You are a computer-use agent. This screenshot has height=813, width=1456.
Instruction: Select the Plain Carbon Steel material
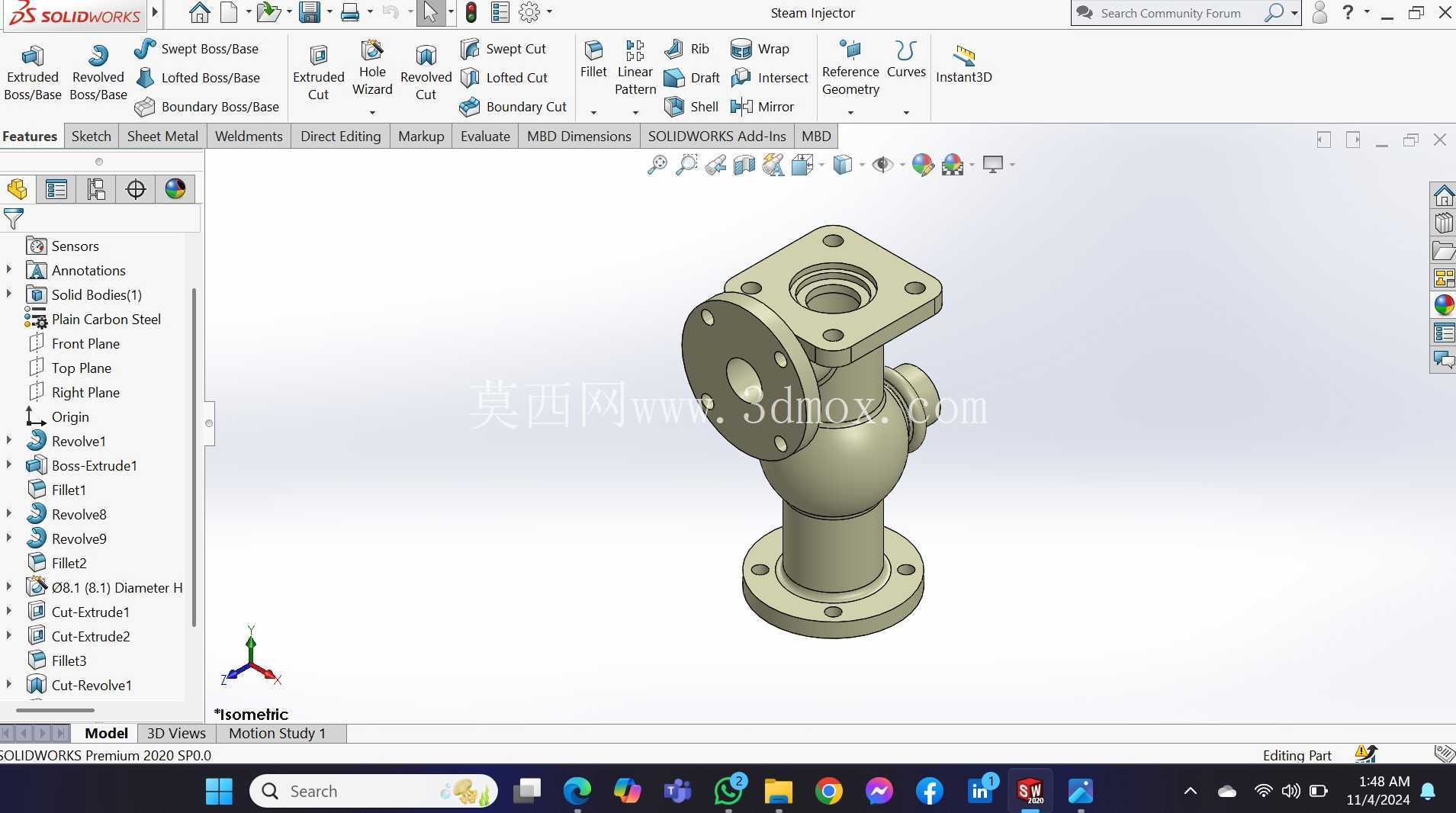[x=106, y=320]
